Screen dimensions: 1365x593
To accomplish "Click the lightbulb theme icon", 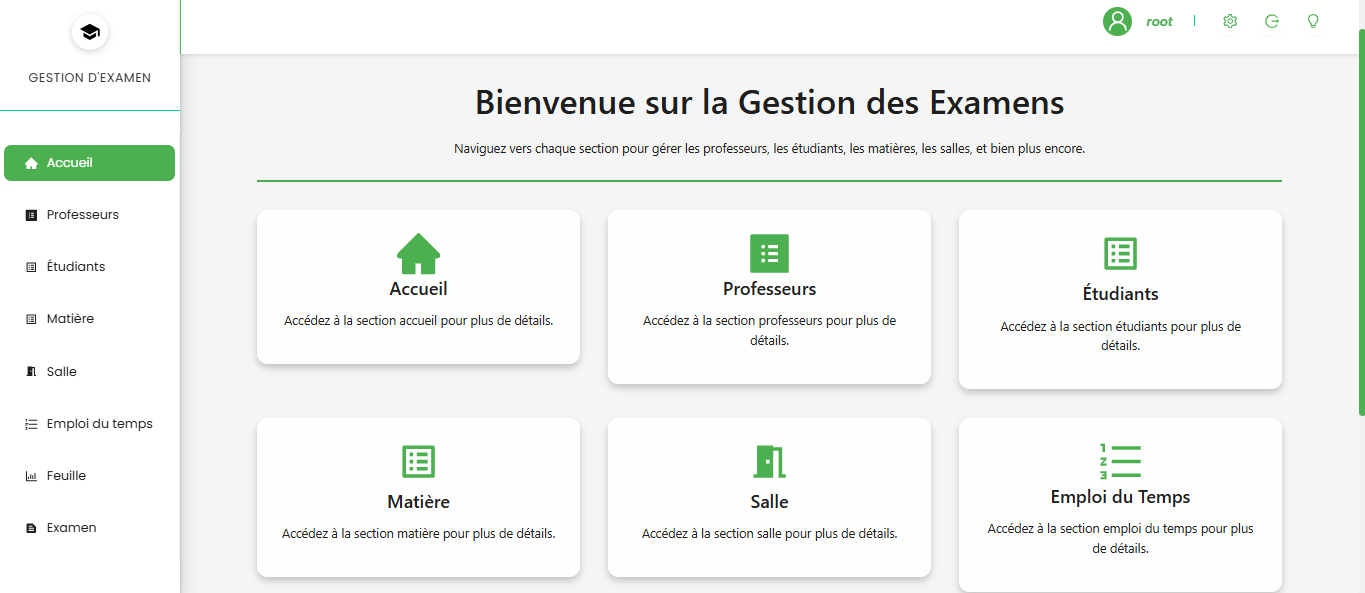I will point(1313,21).
